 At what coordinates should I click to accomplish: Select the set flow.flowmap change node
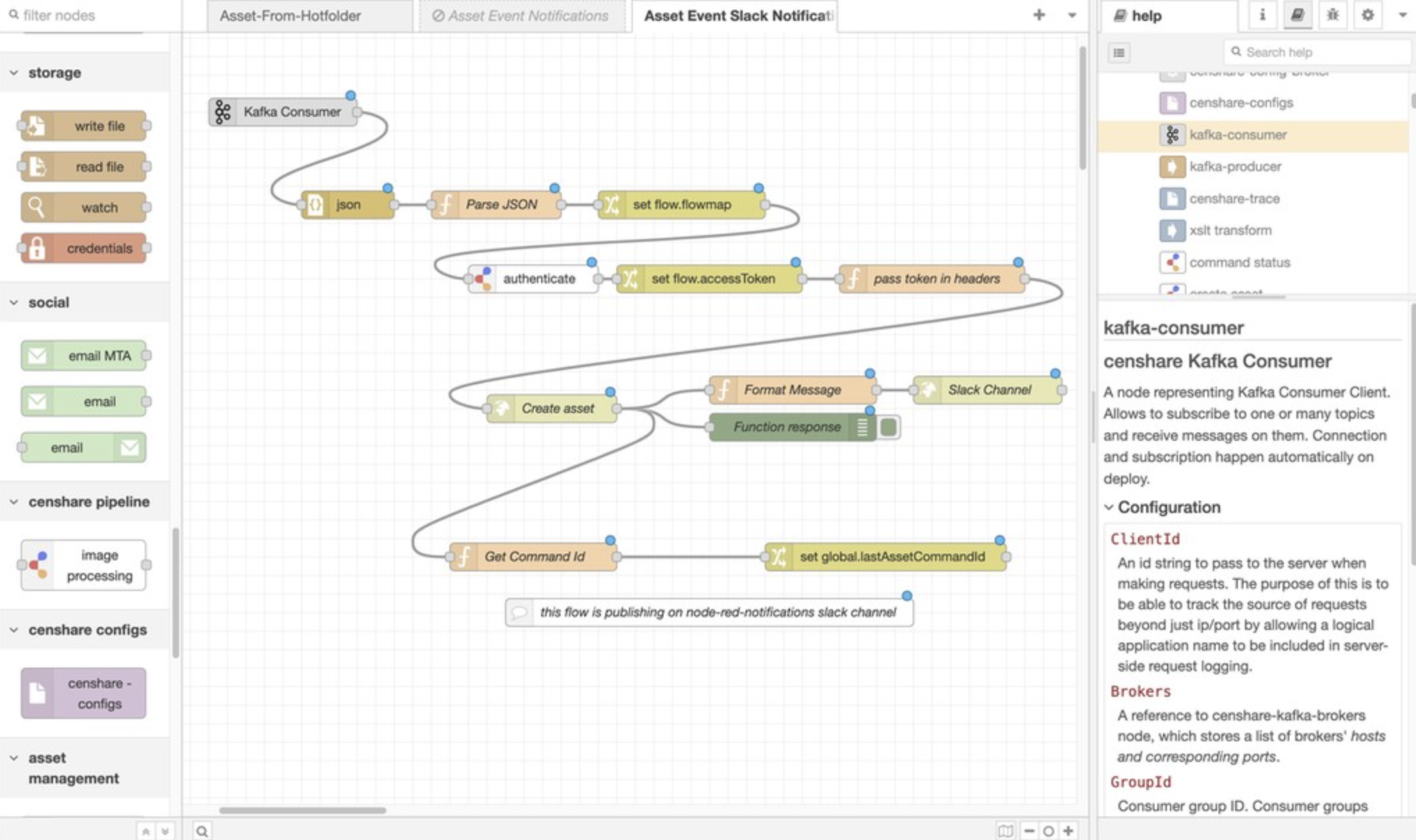(x=682, y=204)
